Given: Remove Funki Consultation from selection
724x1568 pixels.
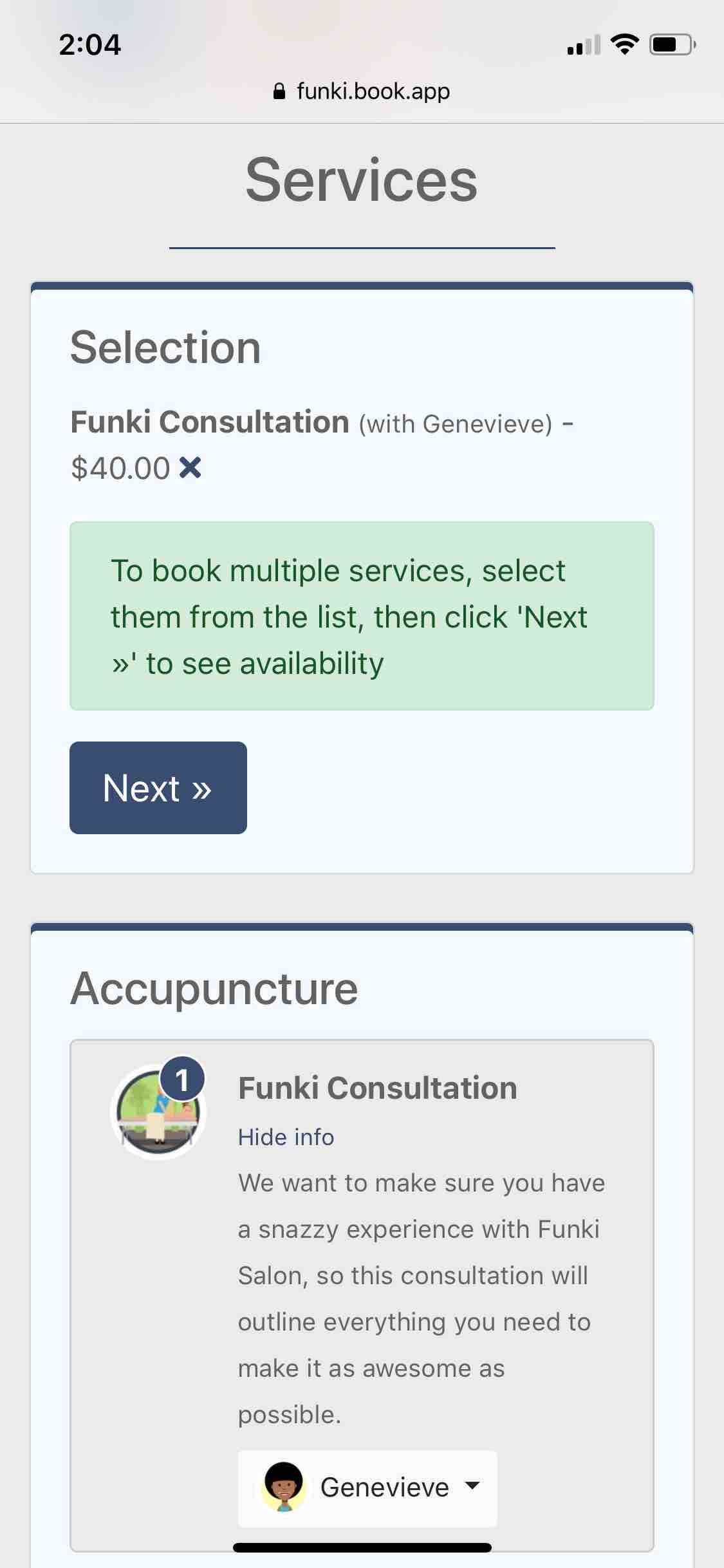Looking at the screenshot, I should 190,468.
